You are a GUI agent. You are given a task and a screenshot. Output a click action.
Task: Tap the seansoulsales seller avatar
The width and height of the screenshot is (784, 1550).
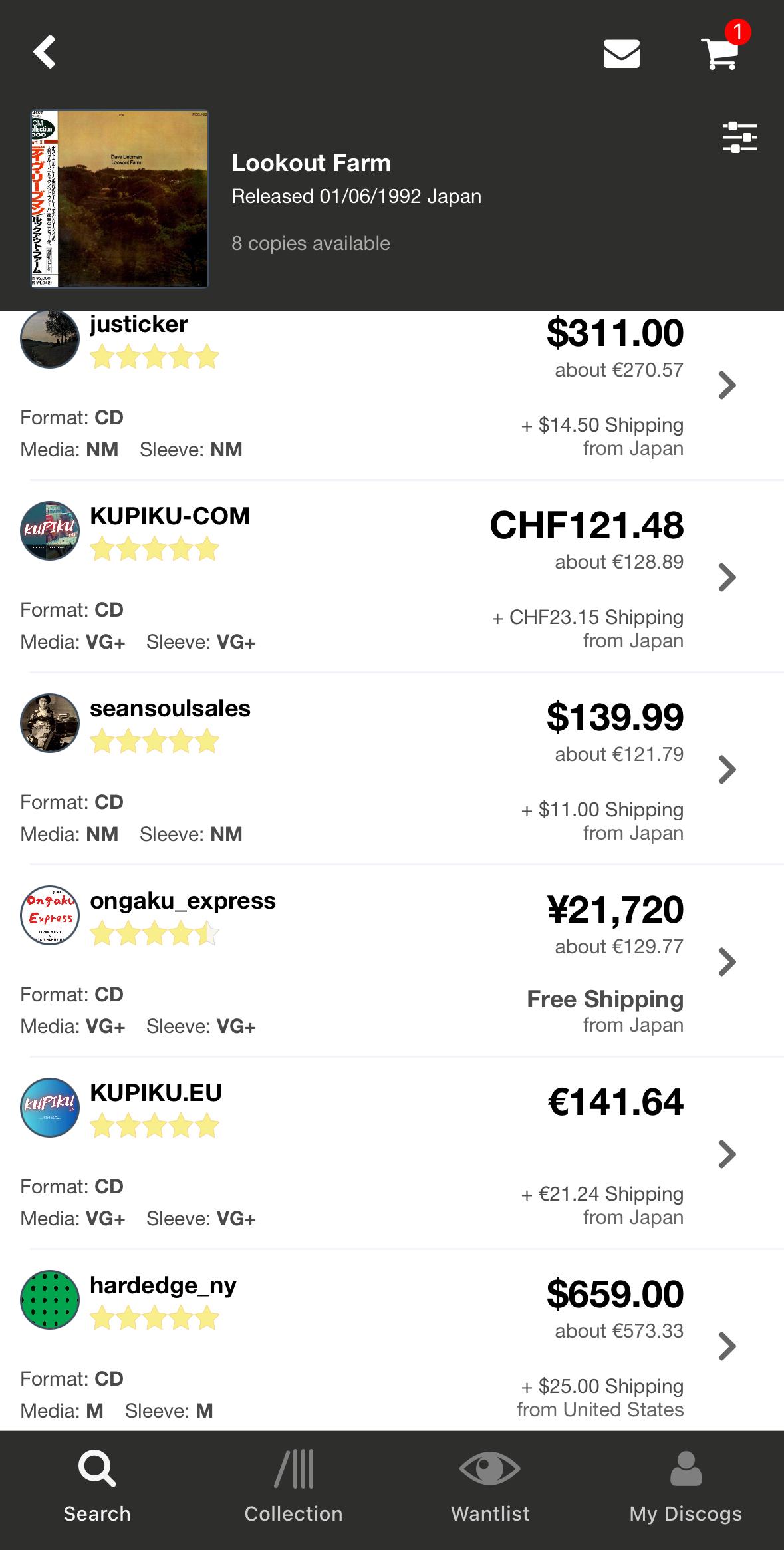tap(50, 723)
